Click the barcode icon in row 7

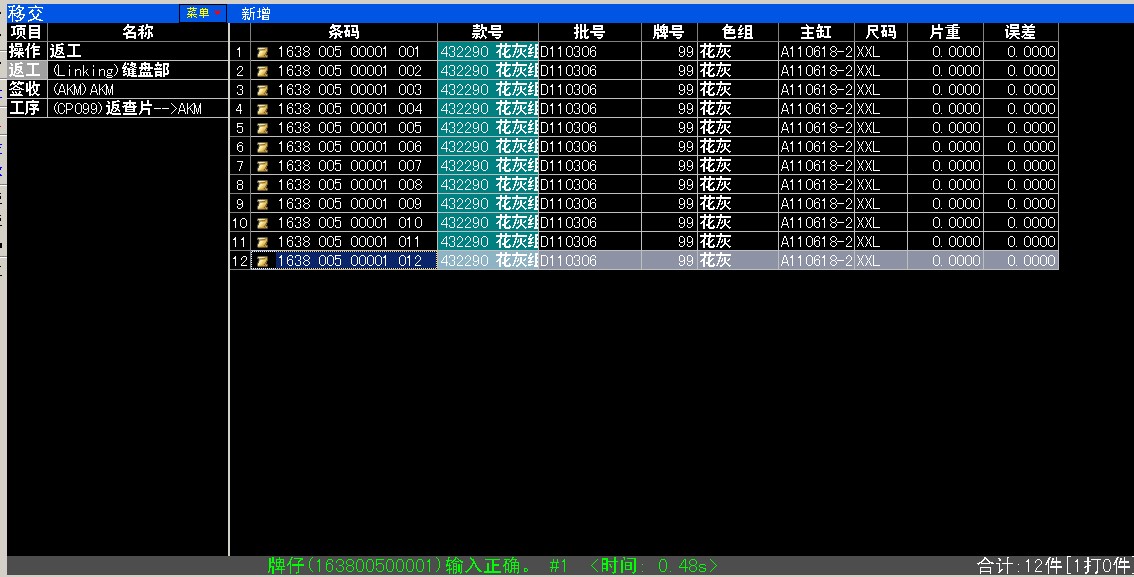click(263, 166)
